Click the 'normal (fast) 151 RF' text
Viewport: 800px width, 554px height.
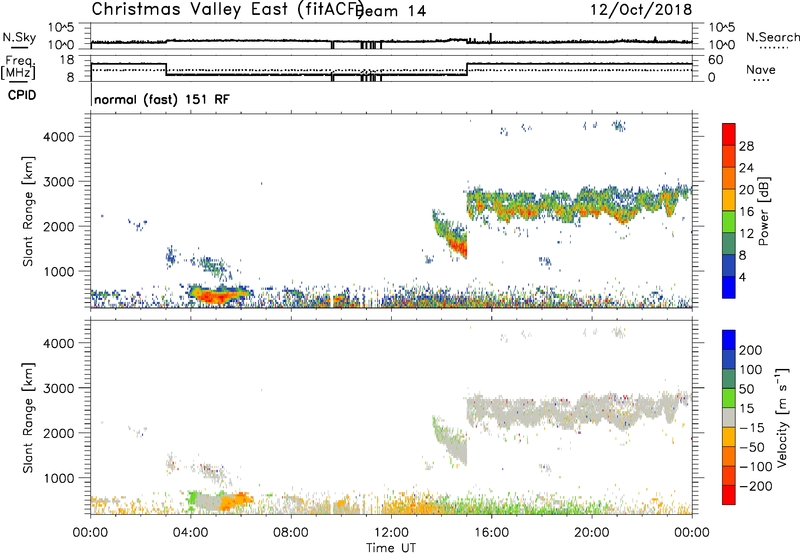pyautogui.click(x=162, y=99)
